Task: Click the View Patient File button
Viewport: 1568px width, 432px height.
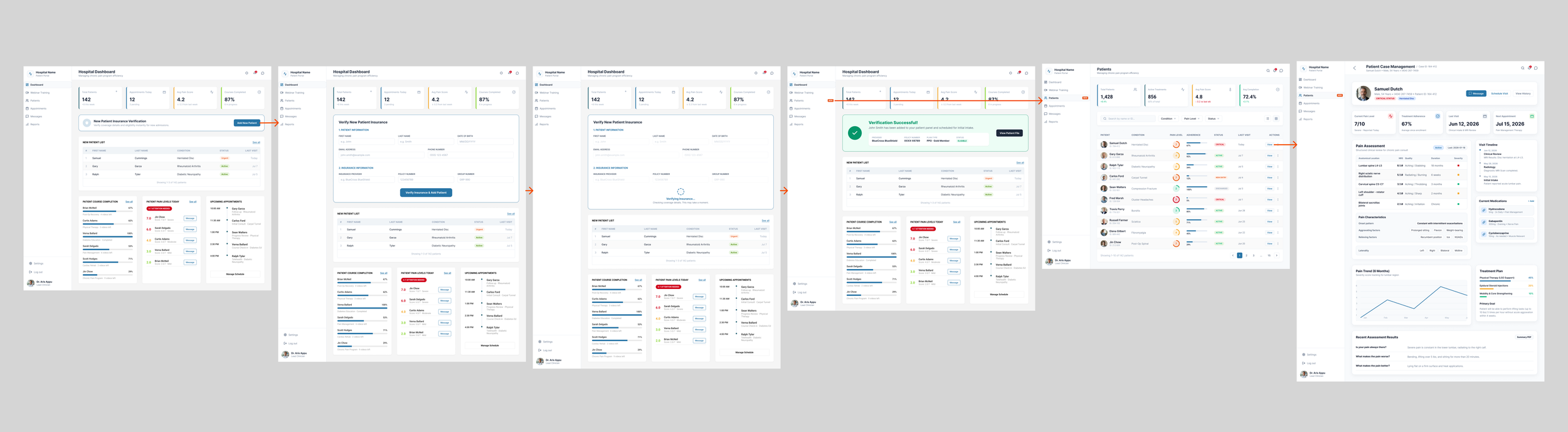Action: click(1009, 133)
